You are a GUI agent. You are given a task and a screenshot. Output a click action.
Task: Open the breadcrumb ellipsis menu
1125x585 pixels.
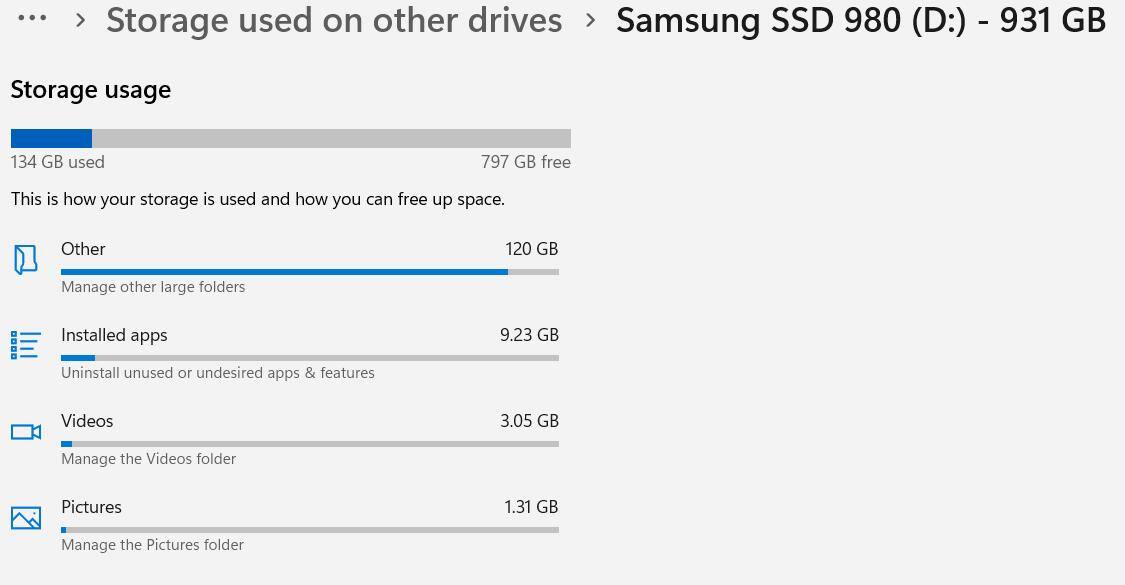click(x=32, y=18)
